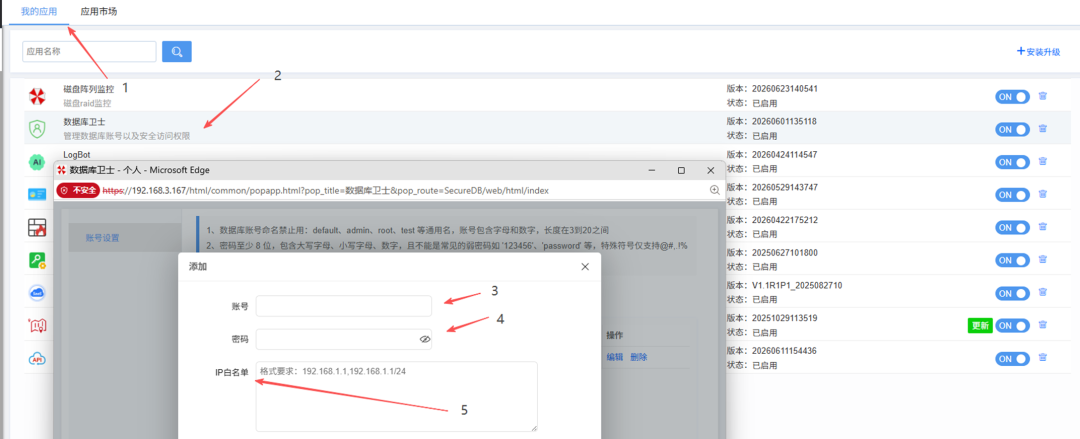Switch to the 应用市场 tab
This screenshot has width=1080, height=439.
98,12
